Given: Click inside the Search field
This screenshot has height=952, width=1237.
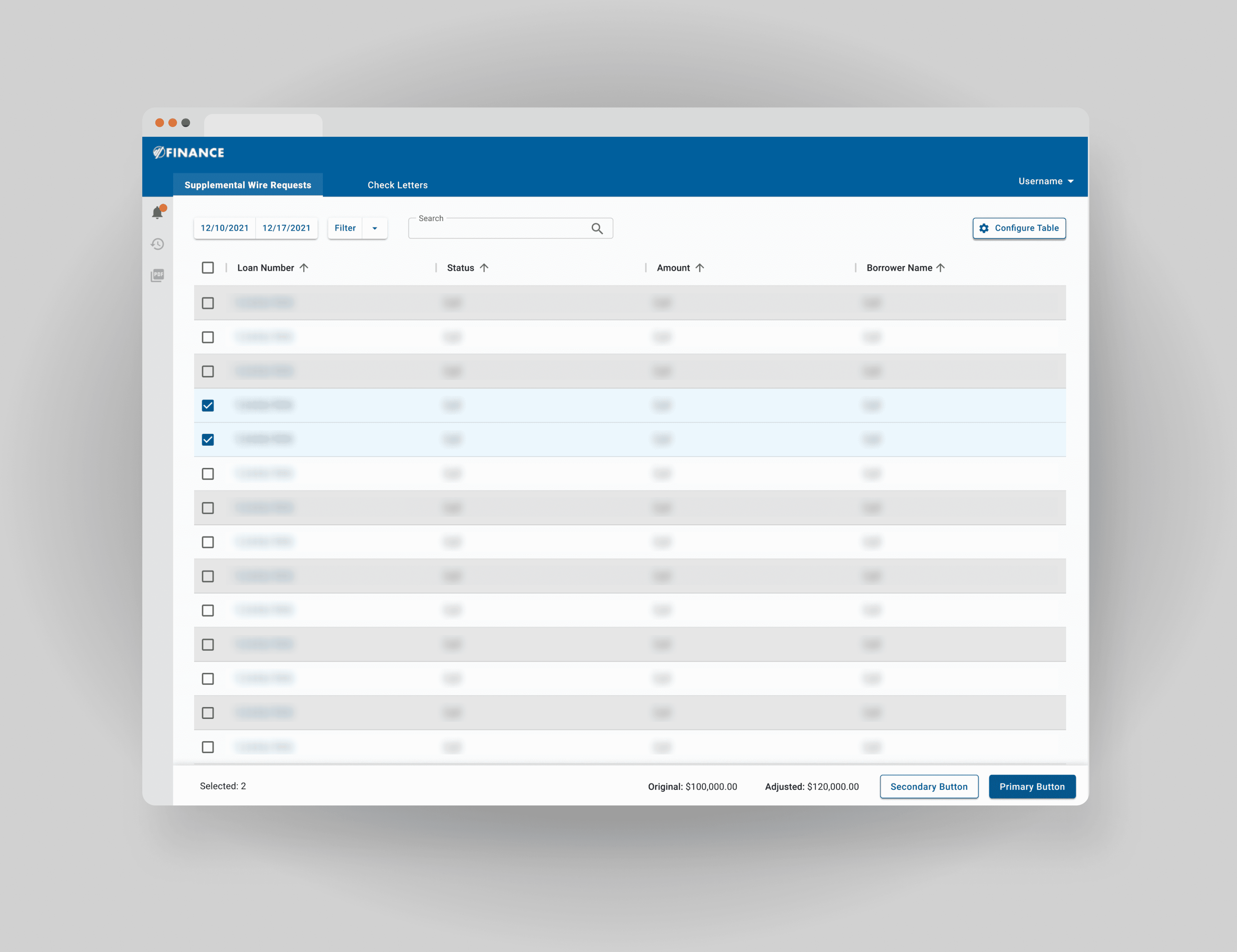Looking at the screenshot, I should (498, 228).
